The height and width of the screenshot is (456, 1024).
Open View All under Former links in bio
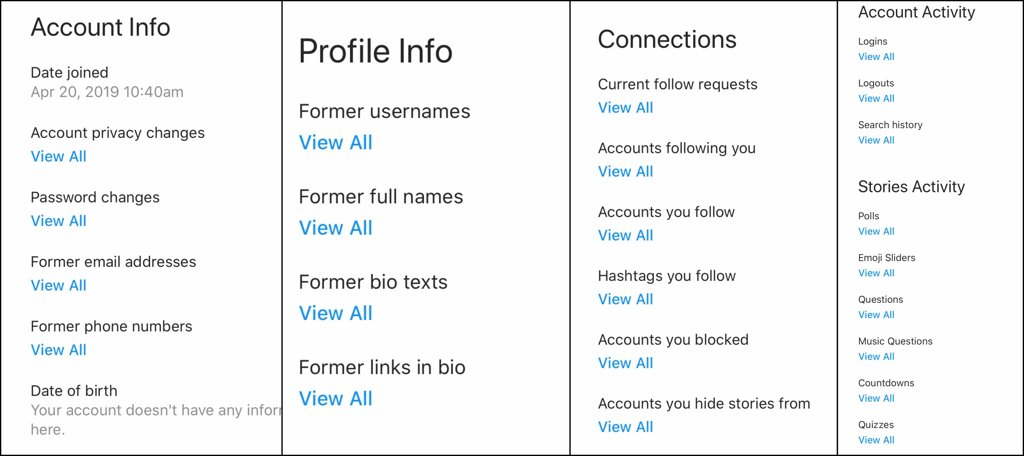[x=335, y=399]
